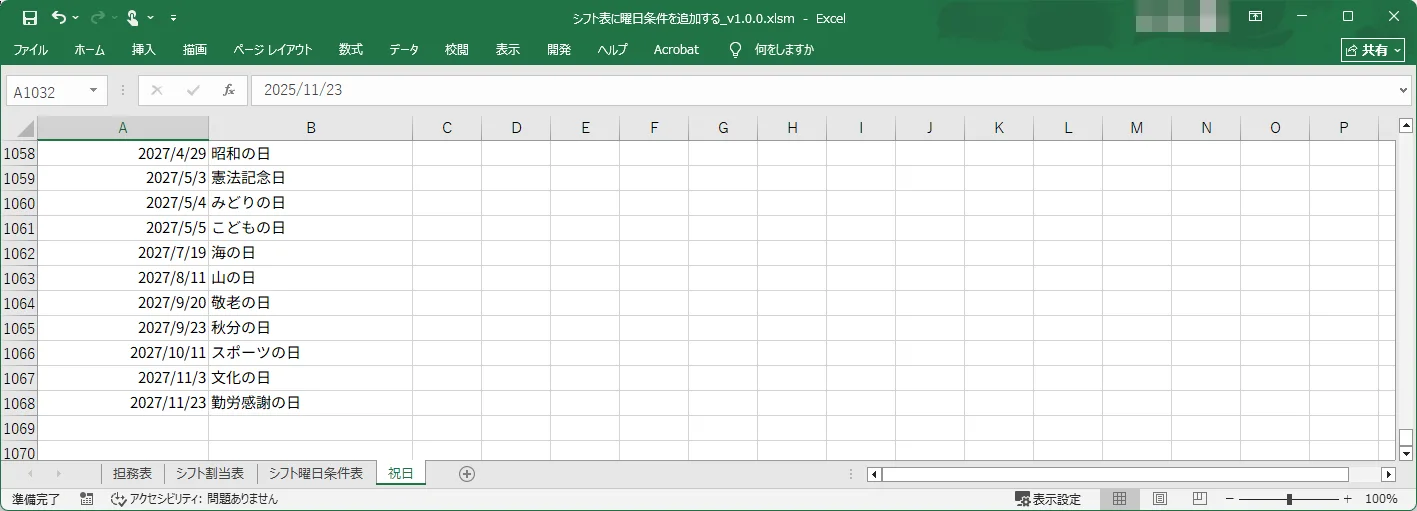Open the ヘルプ ribbon tab
Image resolution: width=1417 pixels, height=511 pixels.
coord(612,49)
